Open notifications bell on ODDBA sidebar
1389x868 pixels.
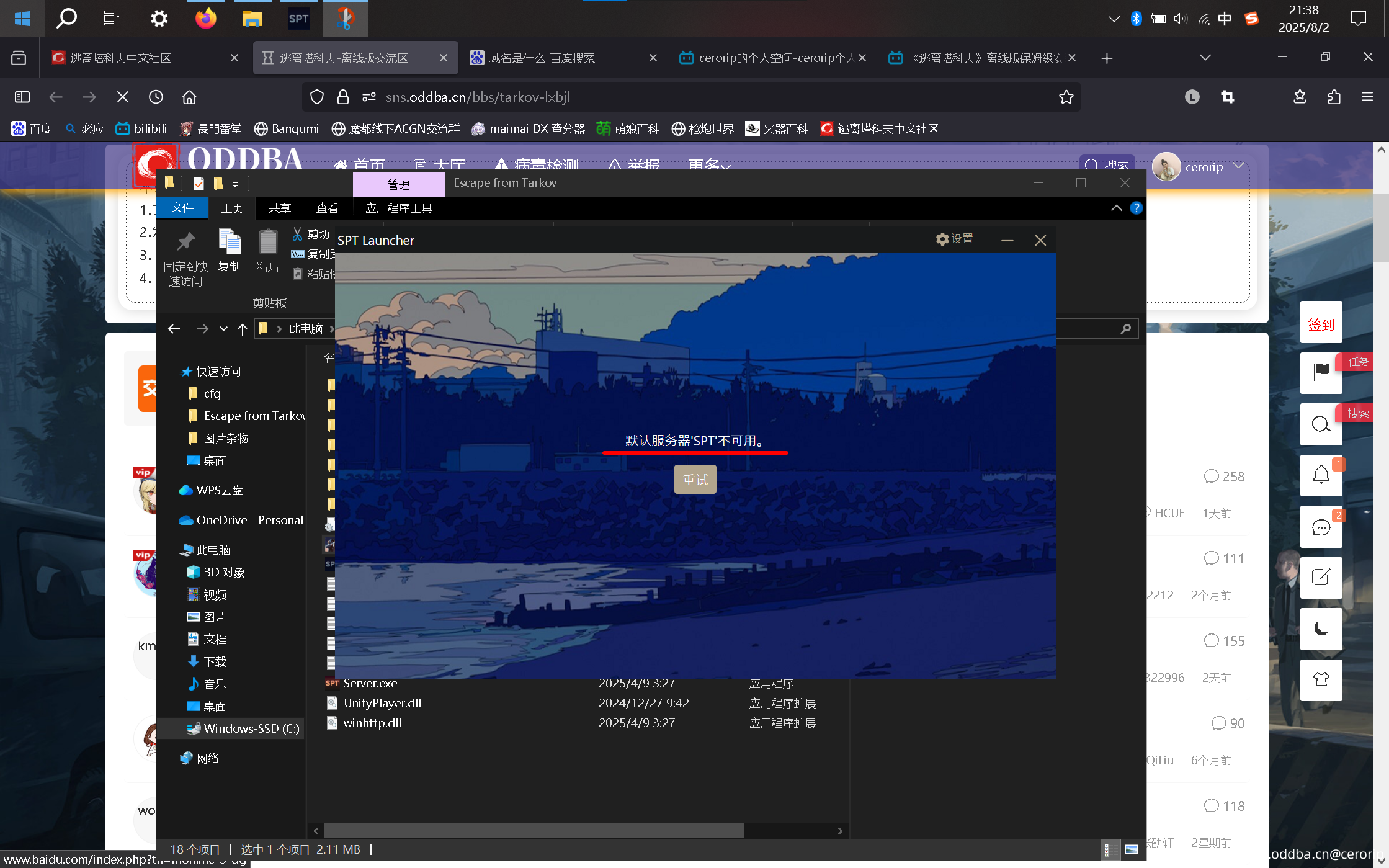[x=1321, y=476]
